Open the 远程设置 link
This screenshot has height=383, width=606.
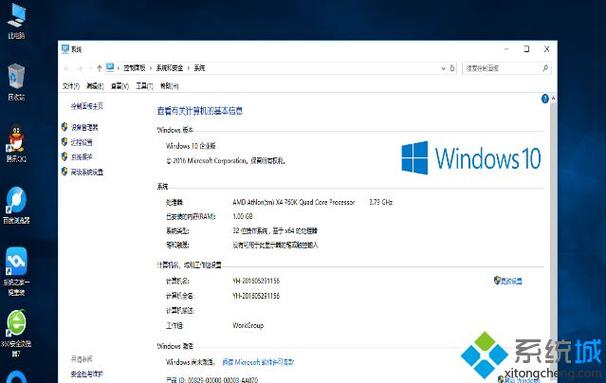coord(82,142)
